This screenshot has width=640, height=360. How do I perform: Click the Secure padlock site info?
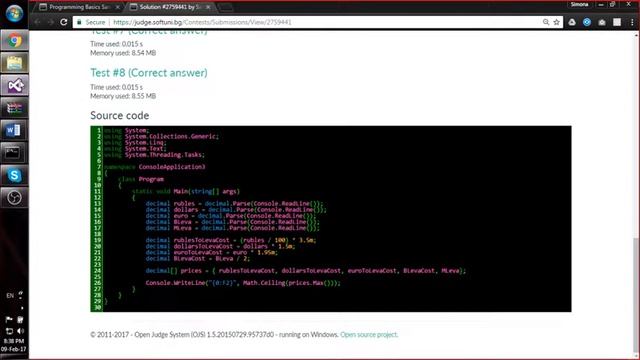(91, 22)
